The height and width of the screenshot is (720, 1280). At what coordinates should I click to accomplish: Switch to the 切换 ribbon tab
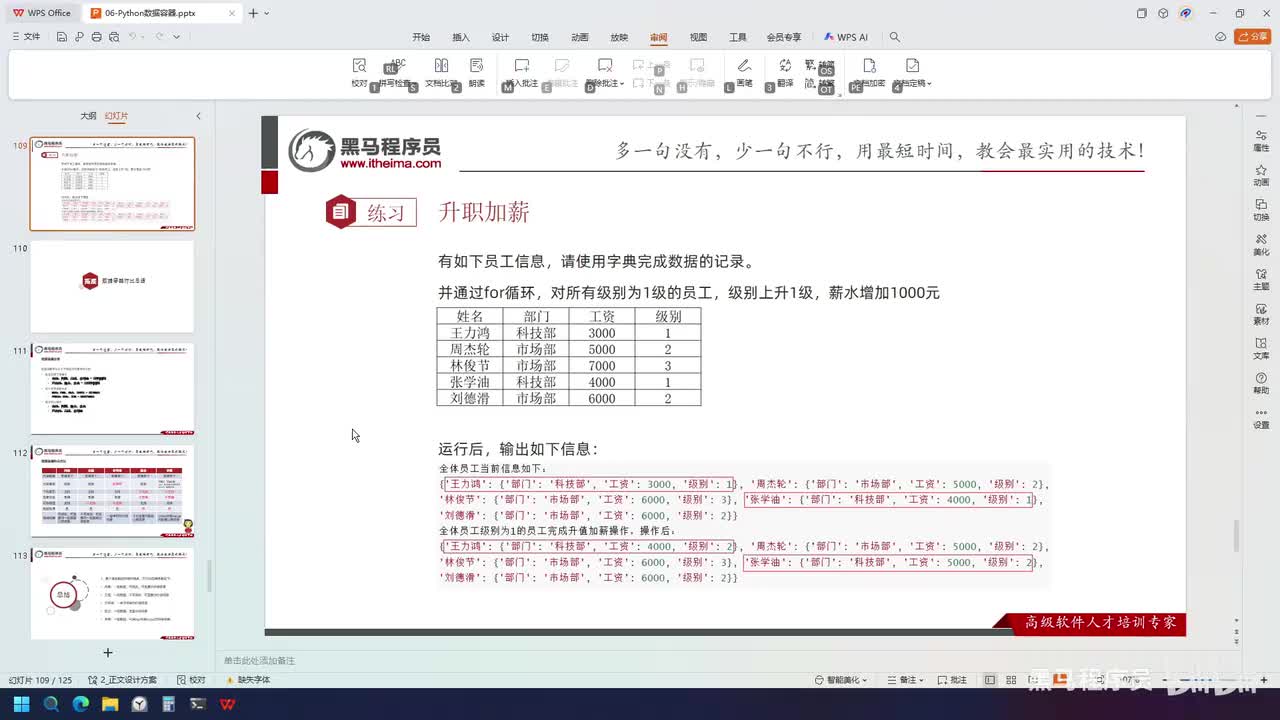(540, 37)
